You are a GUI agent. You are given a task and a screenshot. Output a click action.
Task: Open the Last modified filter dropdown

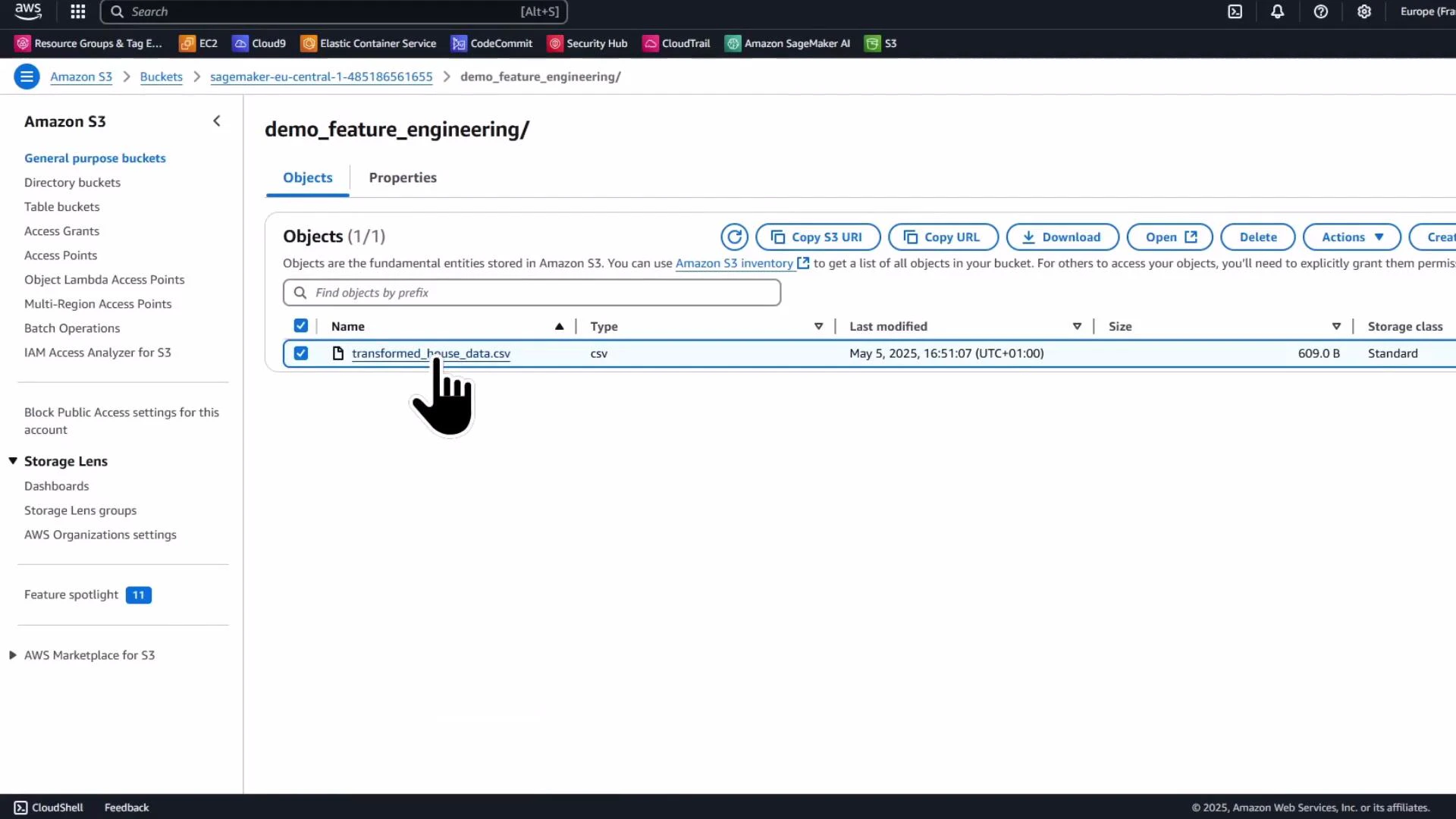[x=1078, y=326]
